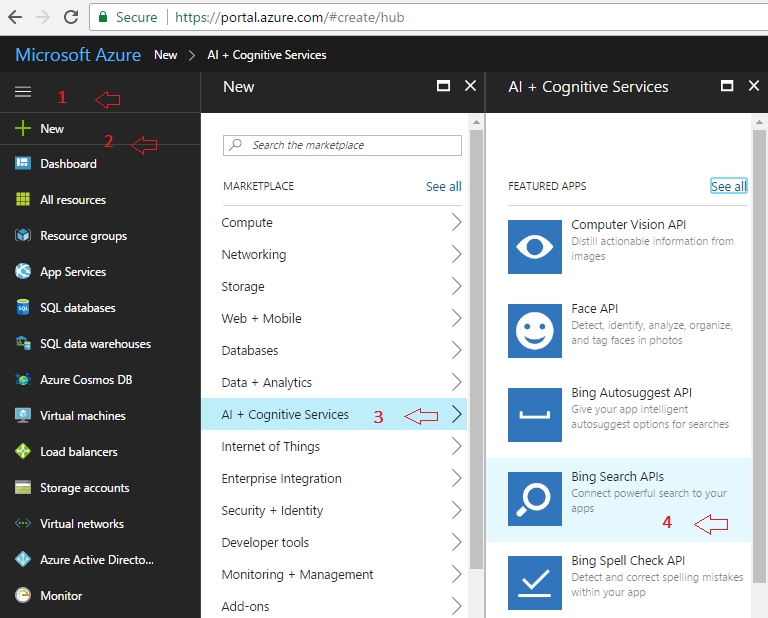The image size is (768, 618).
Task: Click See all under Featured Apps
Action: [x=728, y=187]
